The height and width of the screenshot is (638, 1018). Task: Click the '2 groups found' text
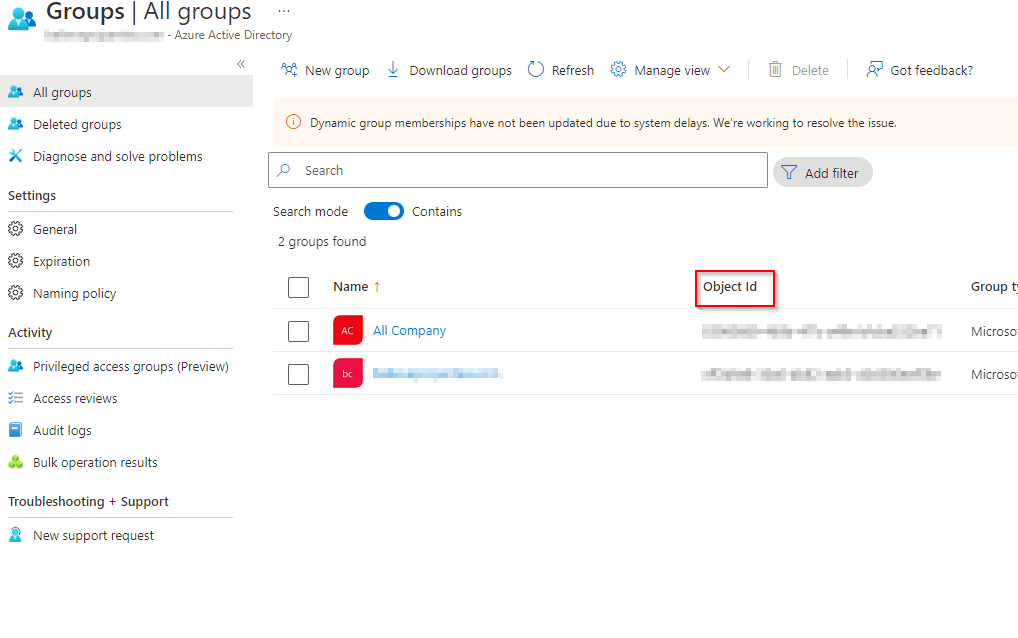[x=322, y=241]
